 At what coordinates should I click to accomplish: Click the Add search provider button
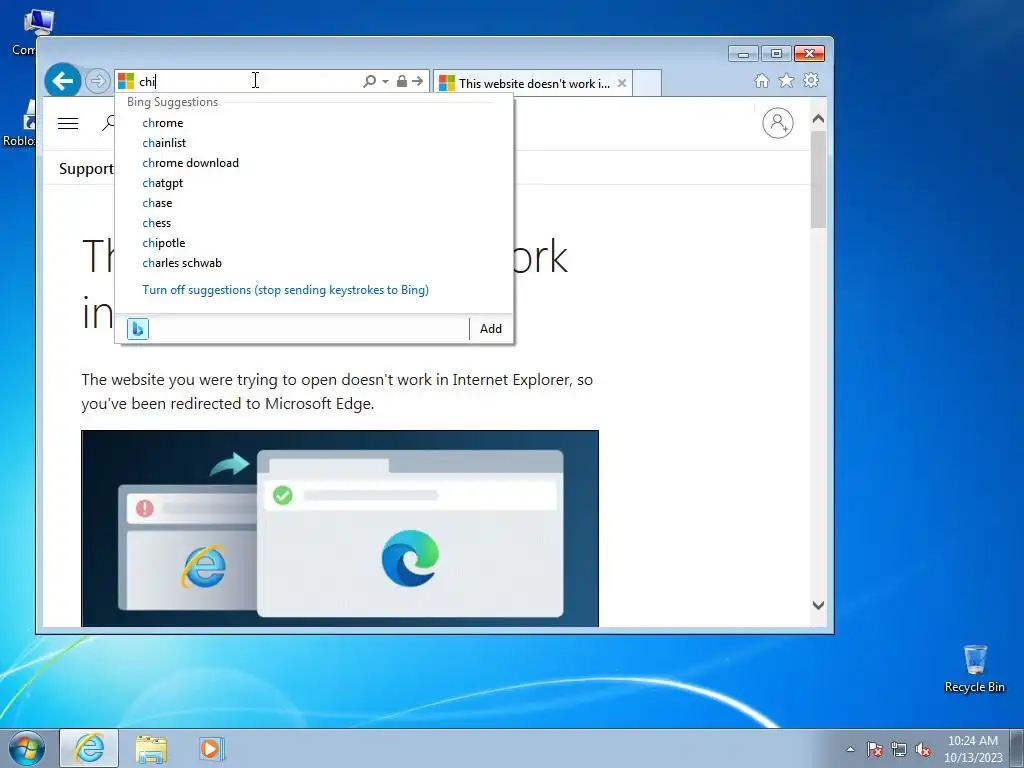coord(491,328)
